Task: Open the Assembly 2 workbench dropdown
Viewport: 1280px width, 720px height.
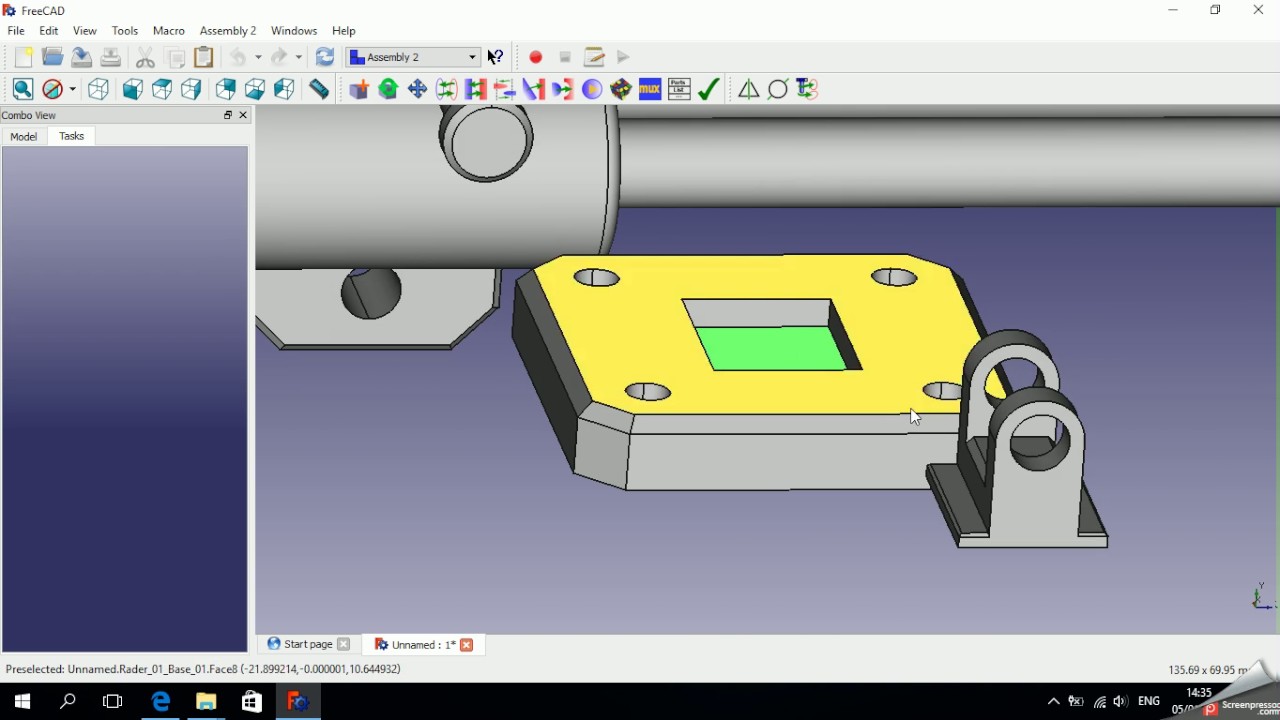Action: click(413, 57)
